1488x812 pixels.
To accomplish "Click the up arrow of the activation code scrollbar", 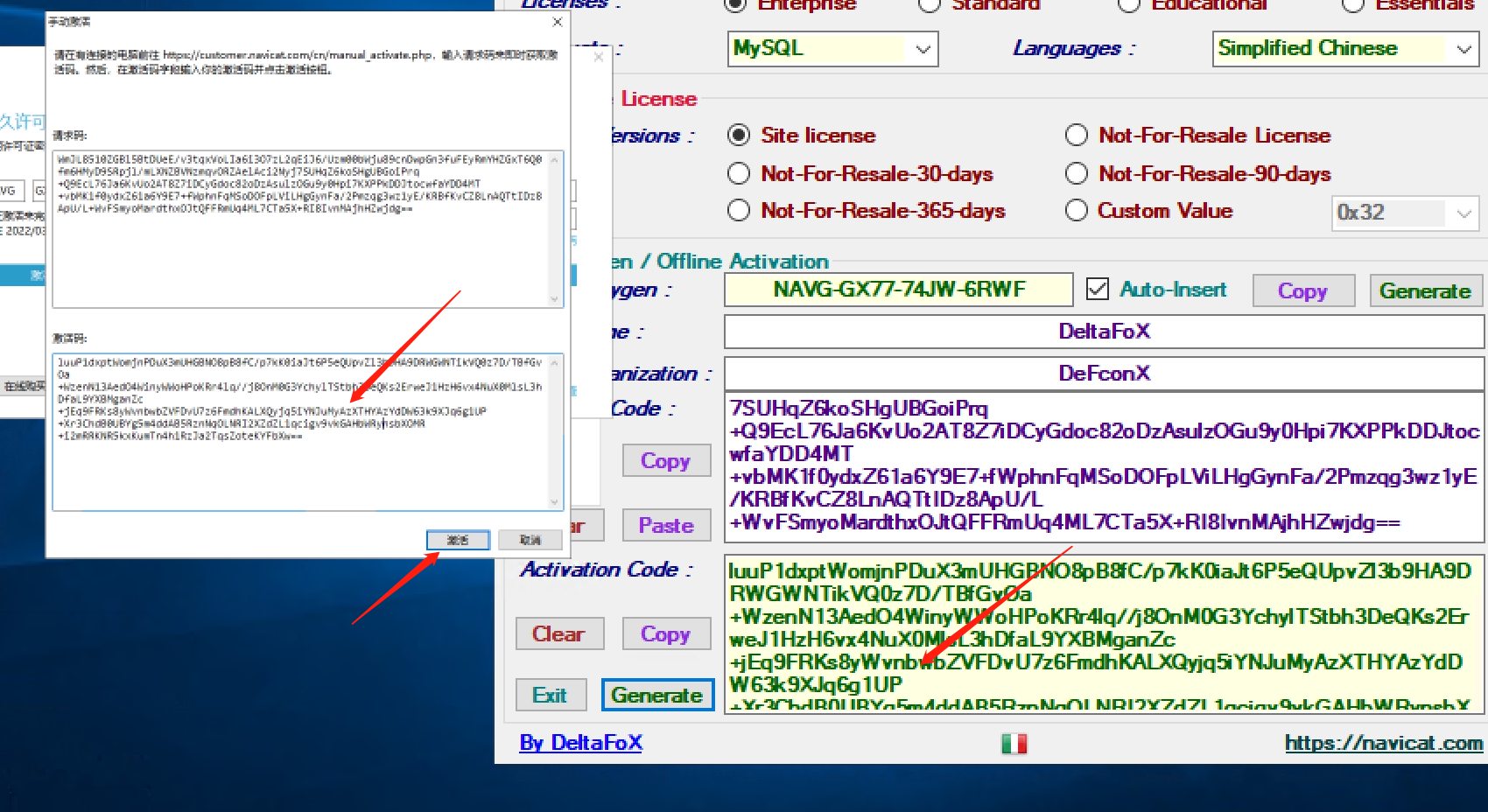I will tap(555, 361).
